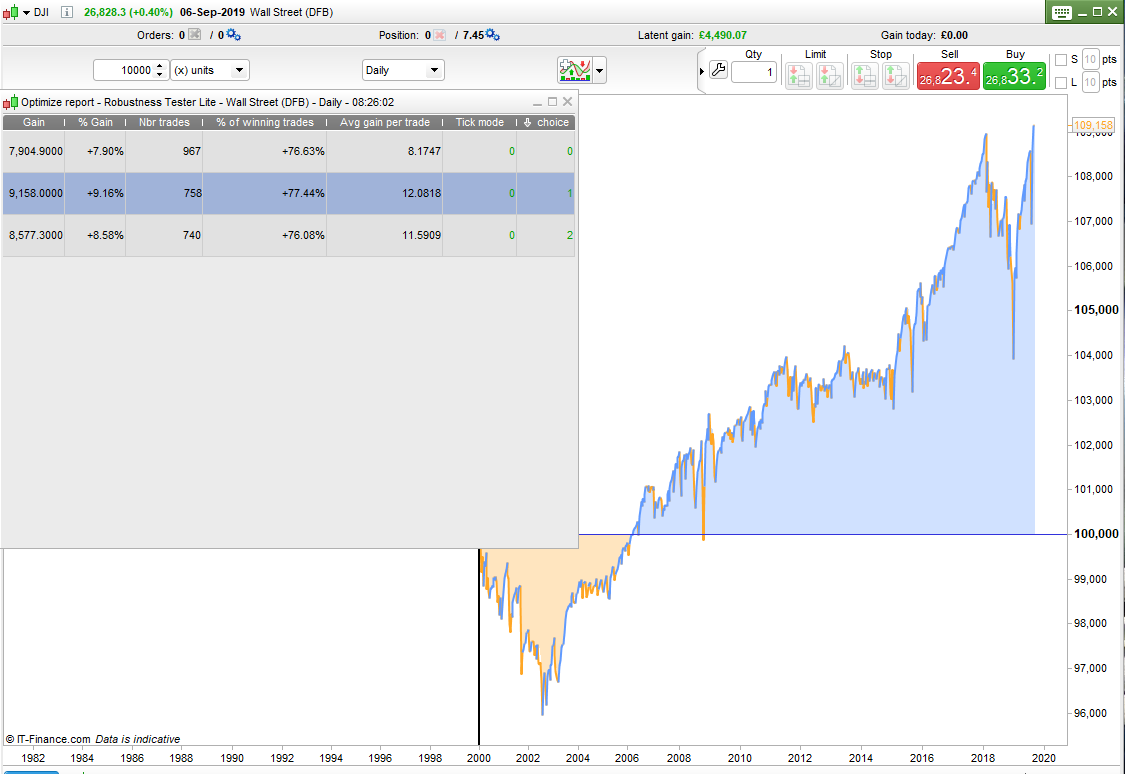Open the position settings gear
Image resolution: width=1125 pixels, height=774 pixels.
point(492,35)
